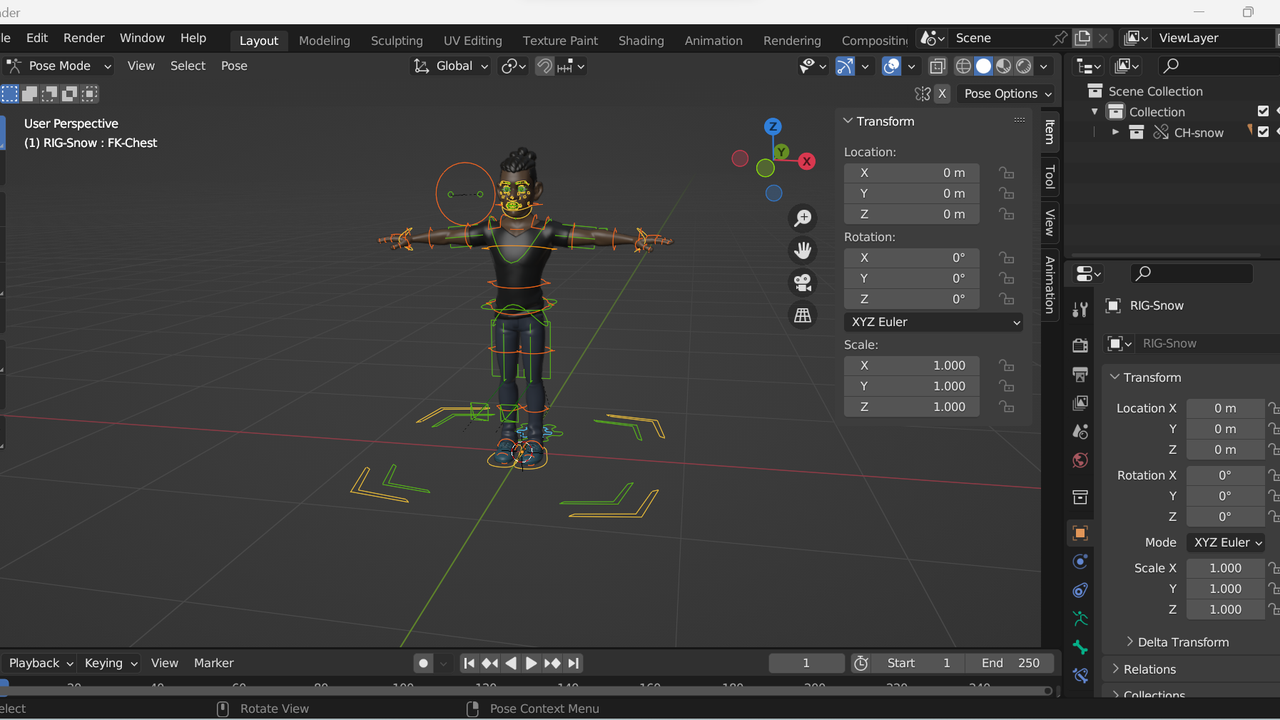The image size is (1280, 720).
Task: Switch to the Shading workspace tab
Action: tap(641, 40)
